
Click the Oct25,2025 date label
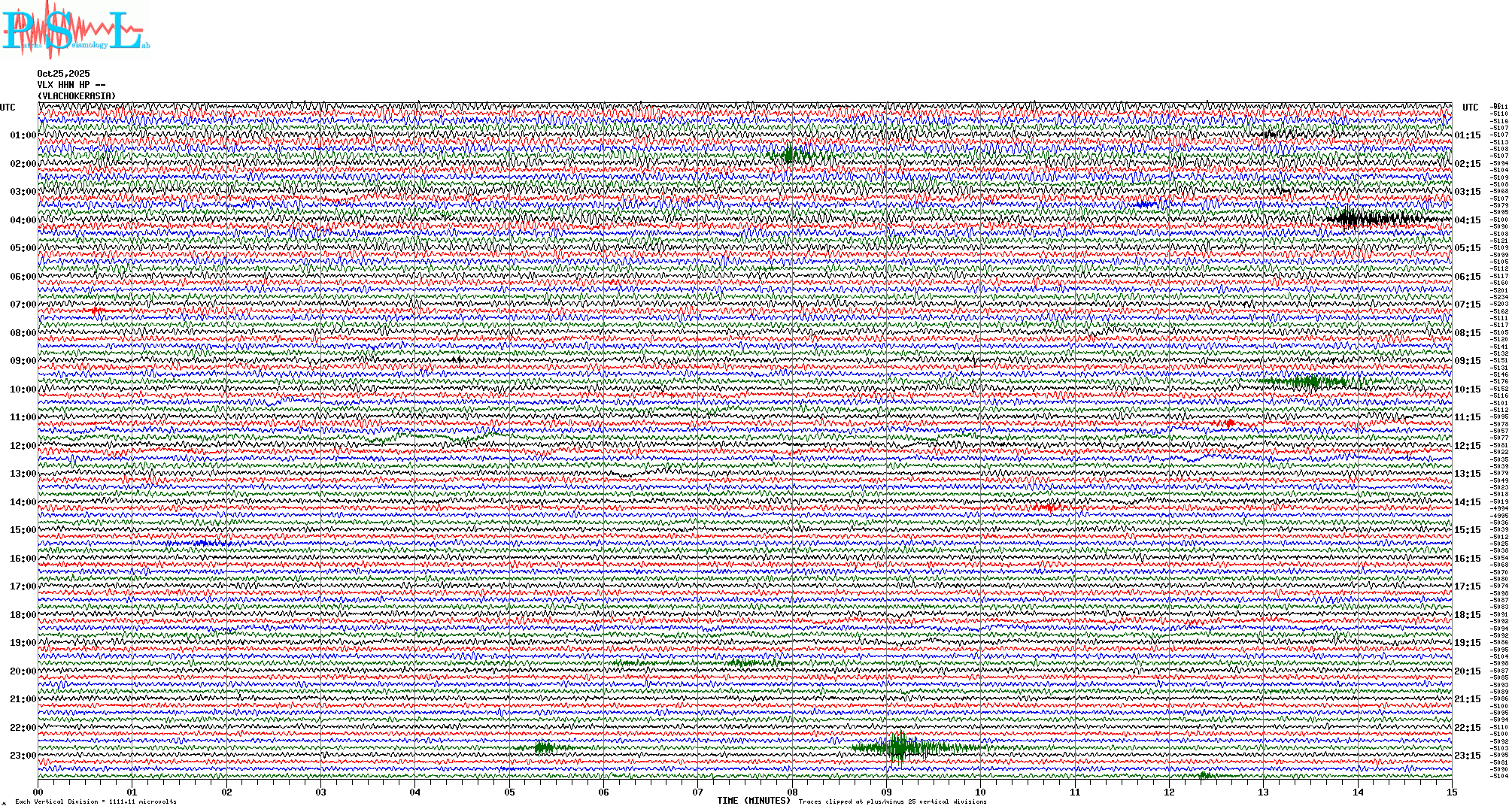[63, 74]
